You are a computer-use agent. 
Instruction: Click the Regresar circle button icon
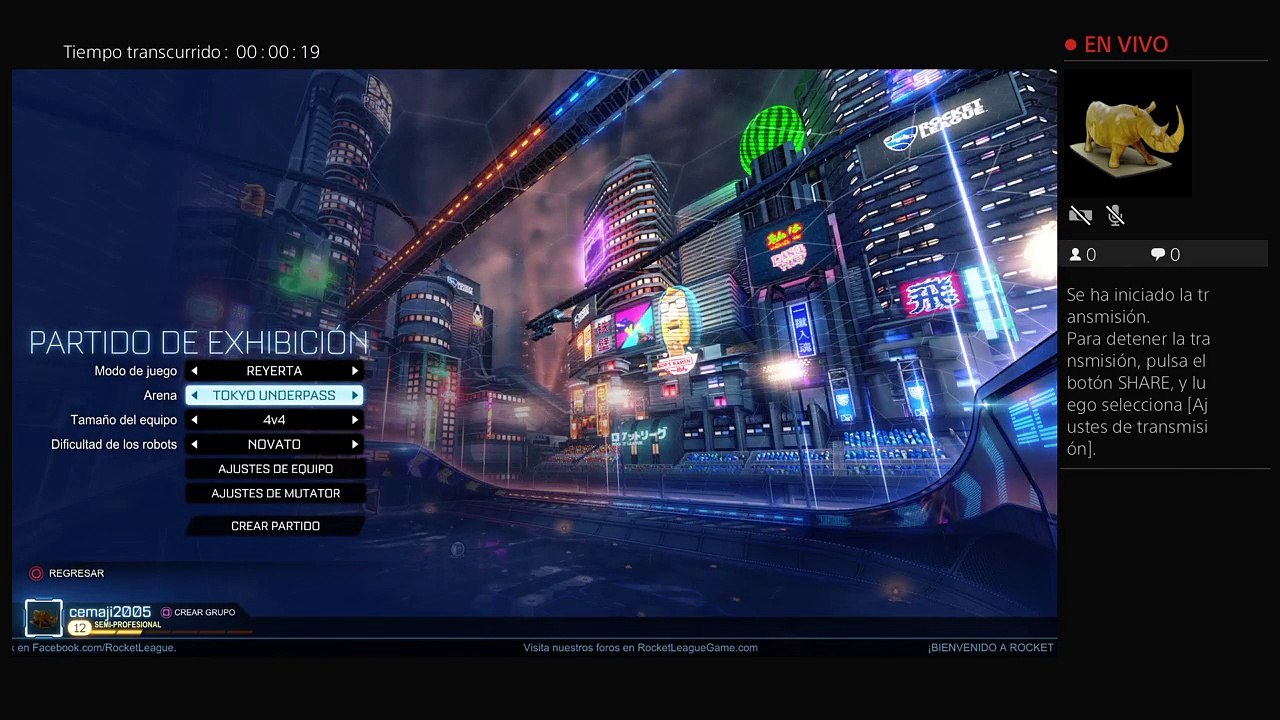(x=36, y=573)
